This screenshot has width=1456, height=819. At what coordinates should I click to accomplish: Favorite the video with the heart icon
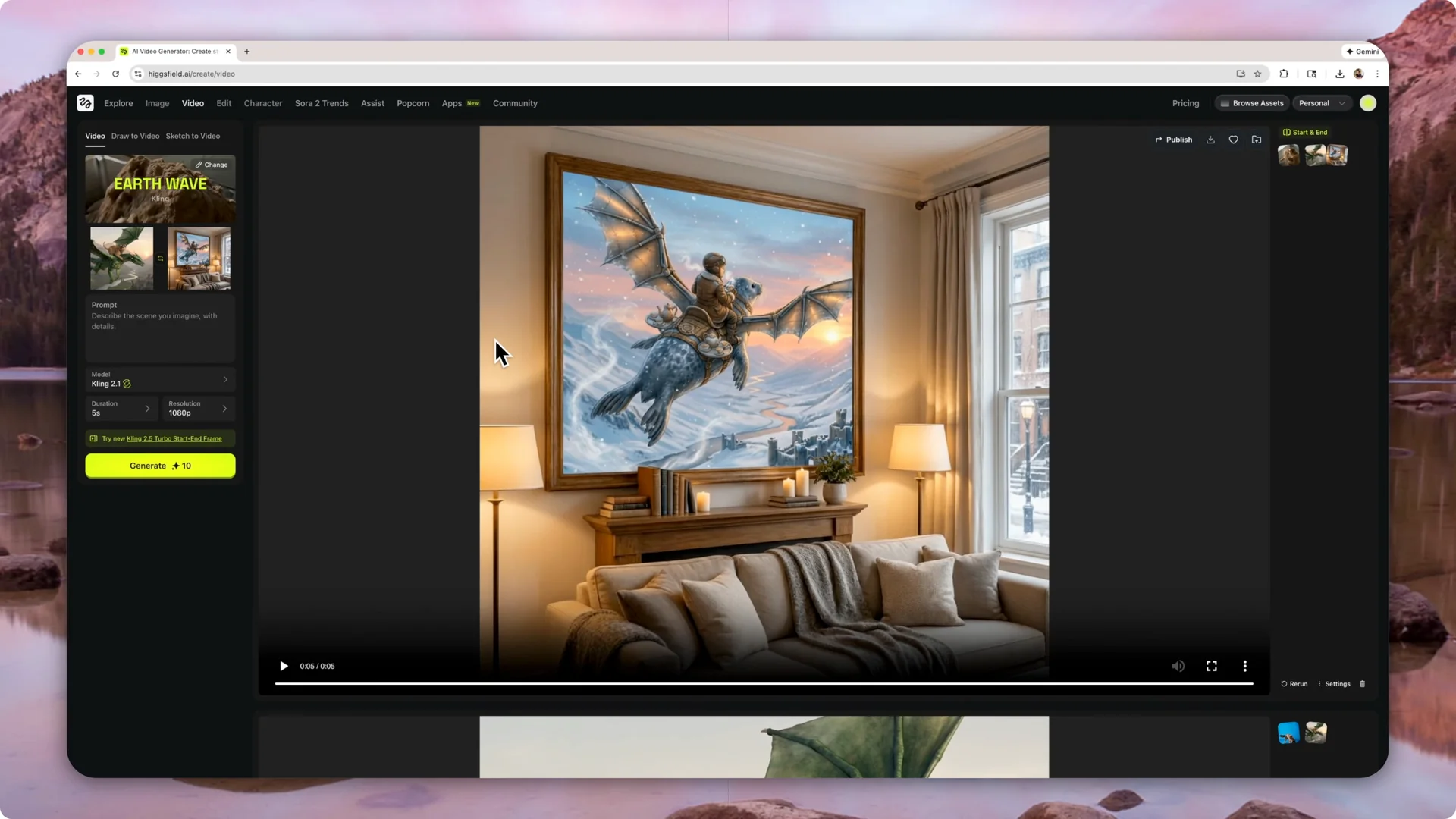[x=1233, y=140]
